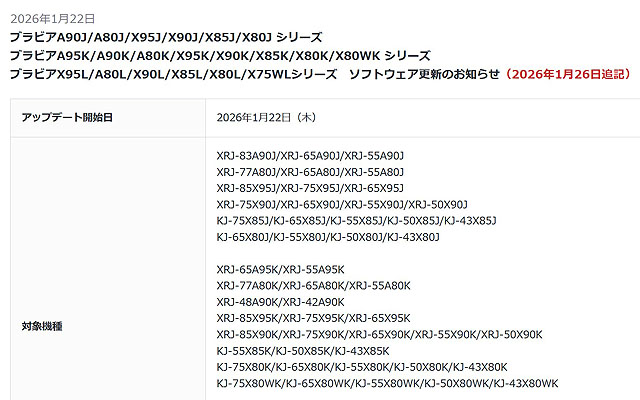
Task: Click the KJ-75X85J model line
Action: (x=356, y=220)
